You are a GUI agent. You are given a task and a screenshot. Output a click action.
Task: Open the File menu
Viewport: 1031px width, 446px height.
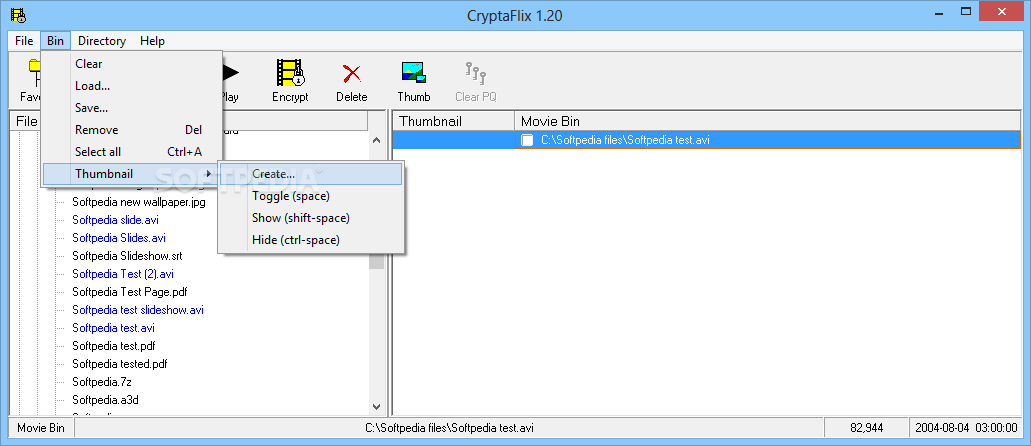point(24,41)
